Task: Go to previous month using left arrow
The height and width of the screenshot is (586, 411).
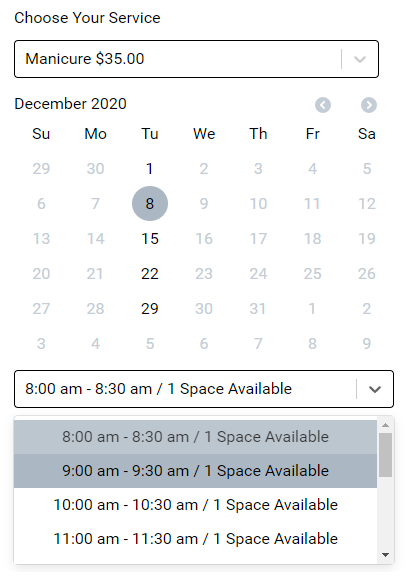Action: [323, 105]
